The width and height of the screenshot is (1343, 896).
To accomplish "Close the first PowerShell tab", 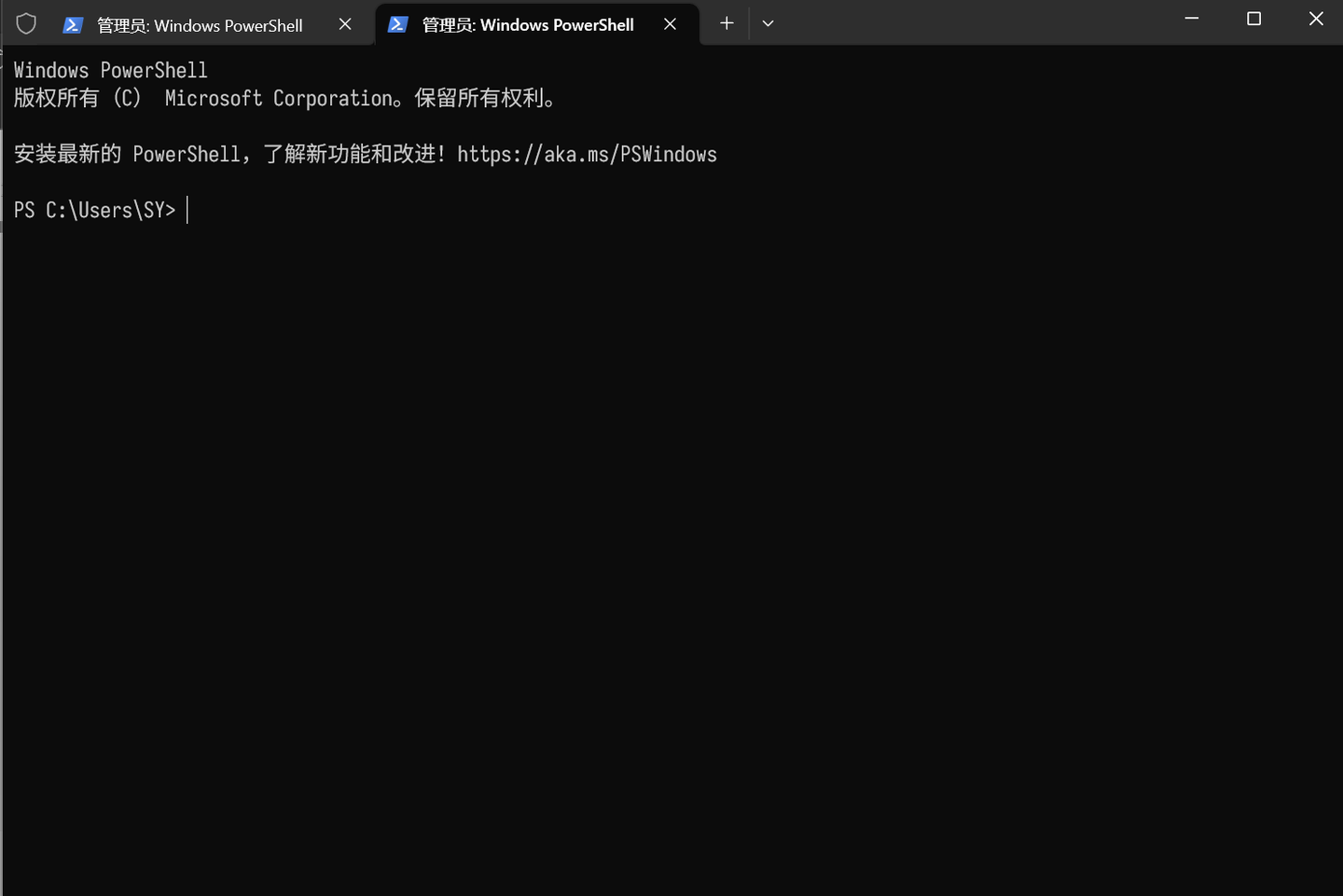I will 344,24.
